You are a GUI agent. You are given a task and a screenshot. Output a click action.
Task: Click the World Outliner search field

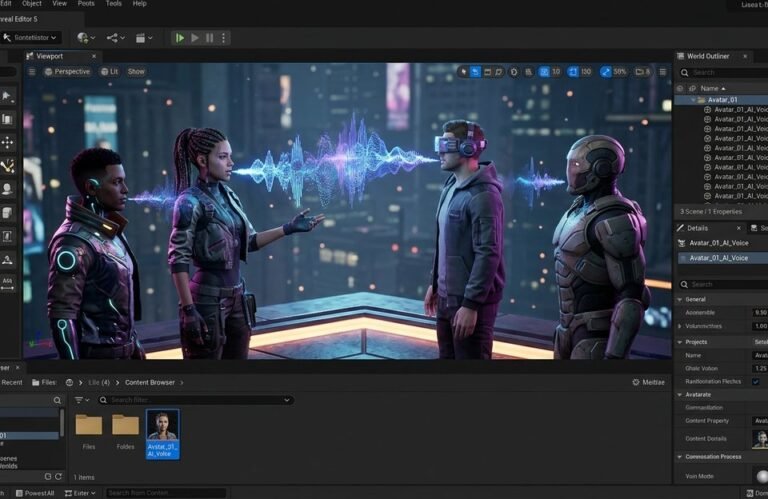pos(723,73)
